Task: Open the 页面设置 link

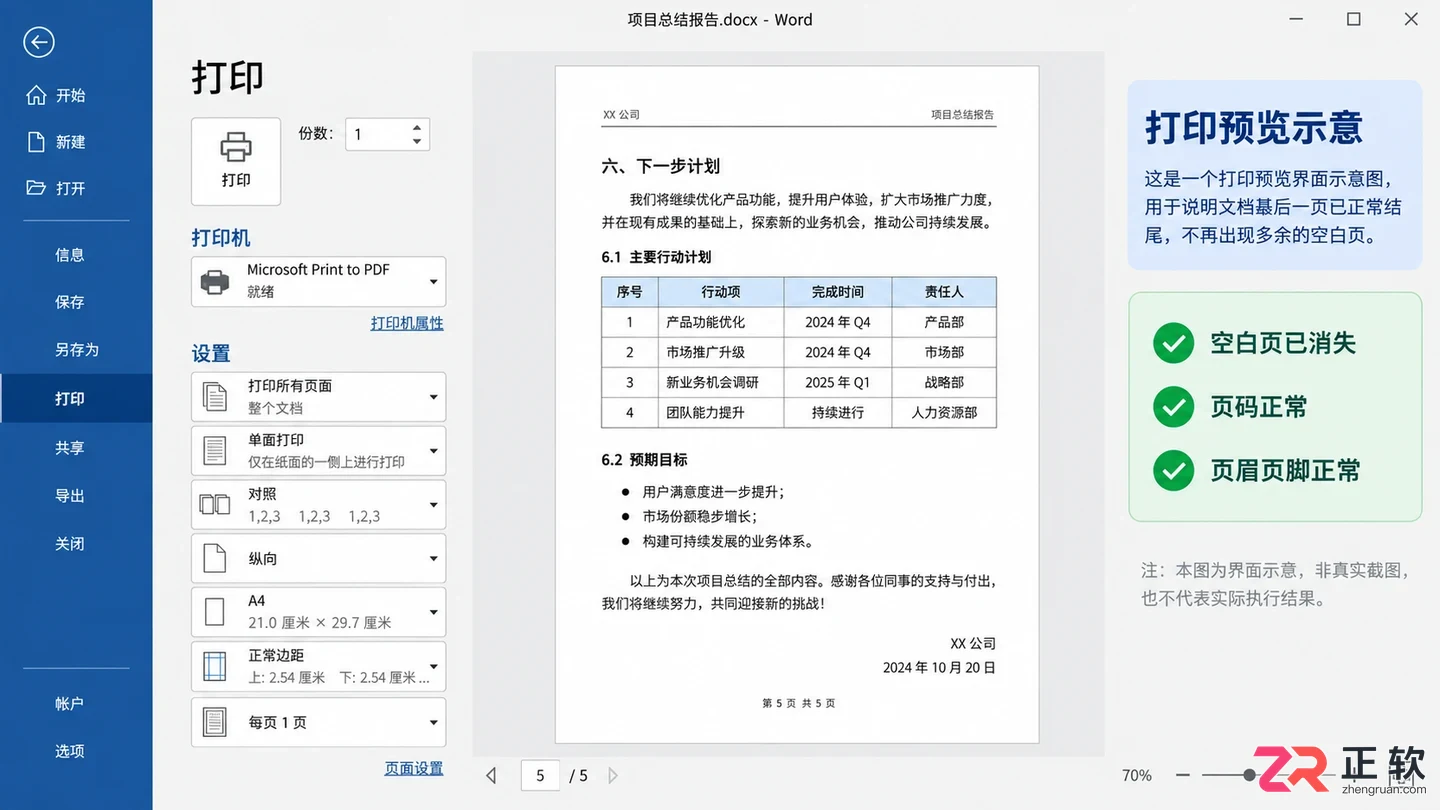Action: (414, 769)
